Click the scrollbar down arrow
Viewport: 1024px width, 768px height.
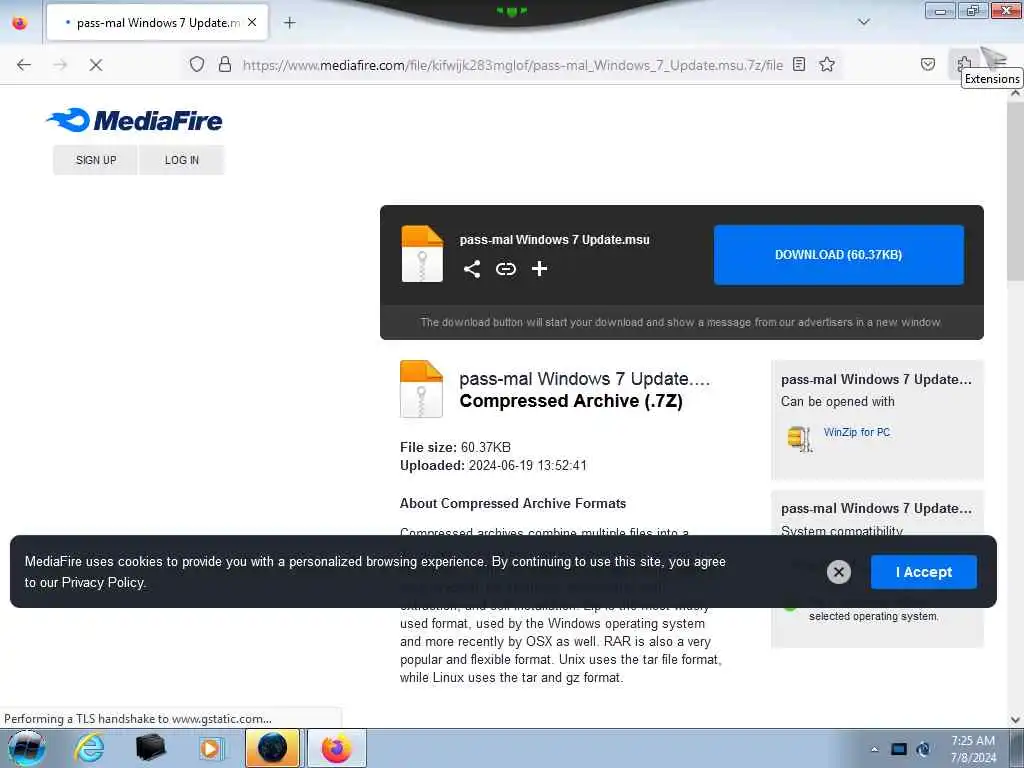[x=1015, y=720]
